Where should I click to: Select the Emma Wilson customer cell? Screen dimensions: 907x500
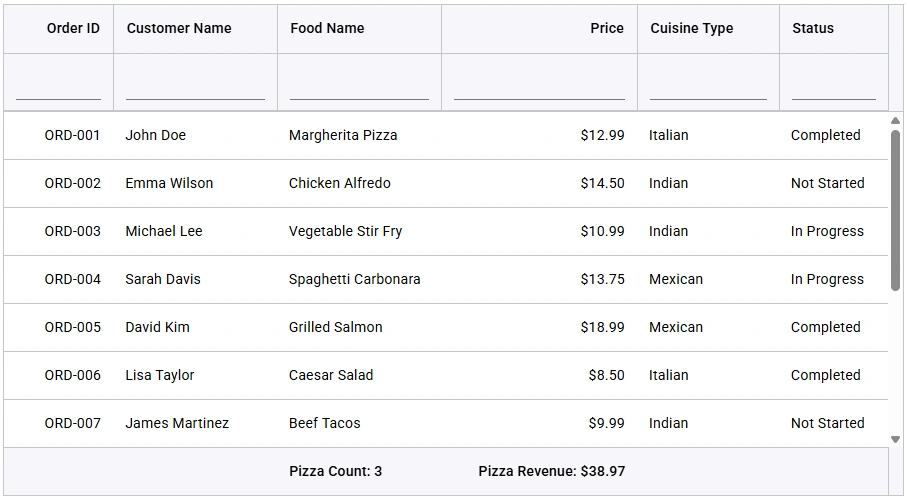pyautogui.click(x=169, y=183)
